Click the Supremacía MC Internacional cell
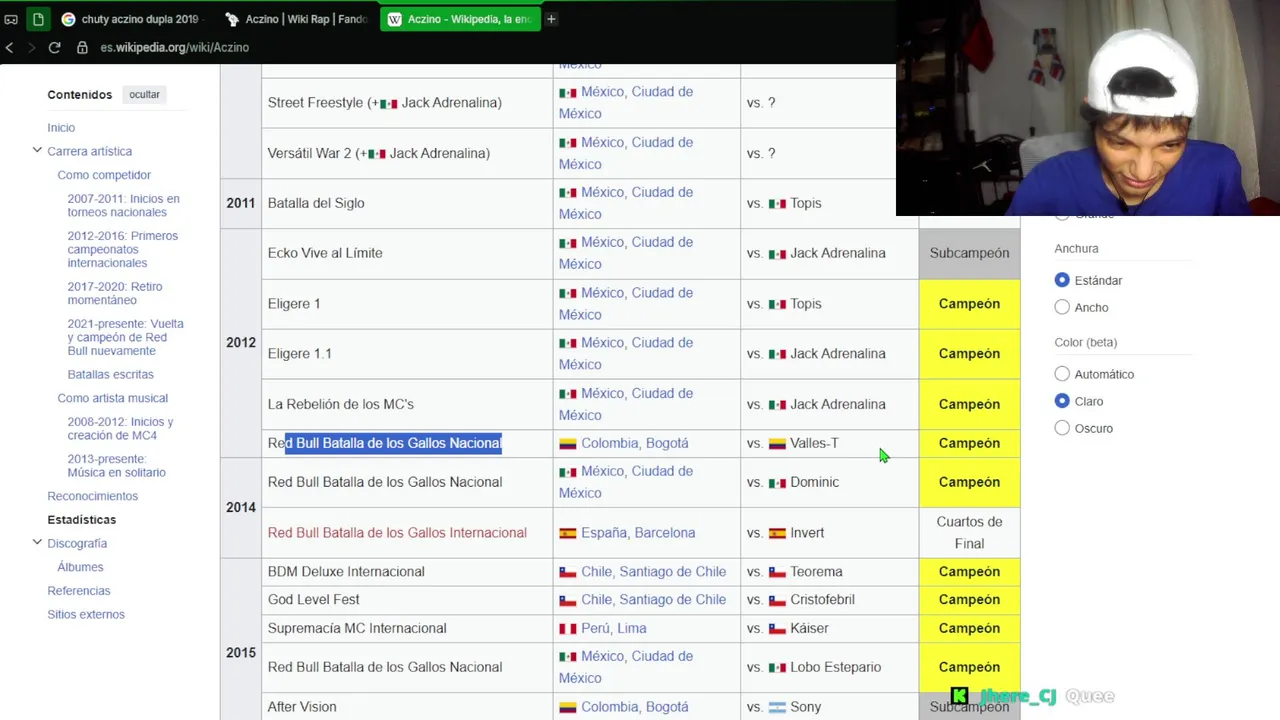Image resolution: width=1280 pixels, height=720 pixels. (407, 628)
